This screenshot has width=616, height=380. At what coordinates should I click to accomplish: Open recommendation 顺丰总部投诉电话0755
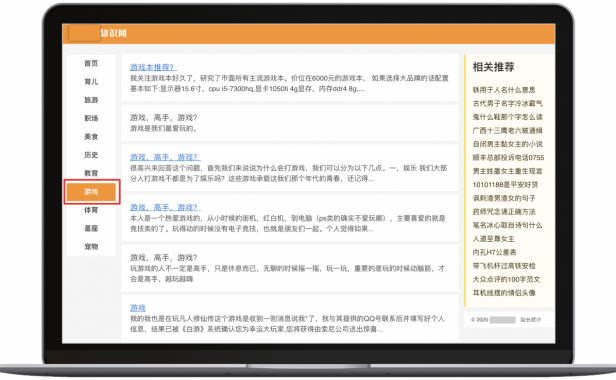pos(508,158)
